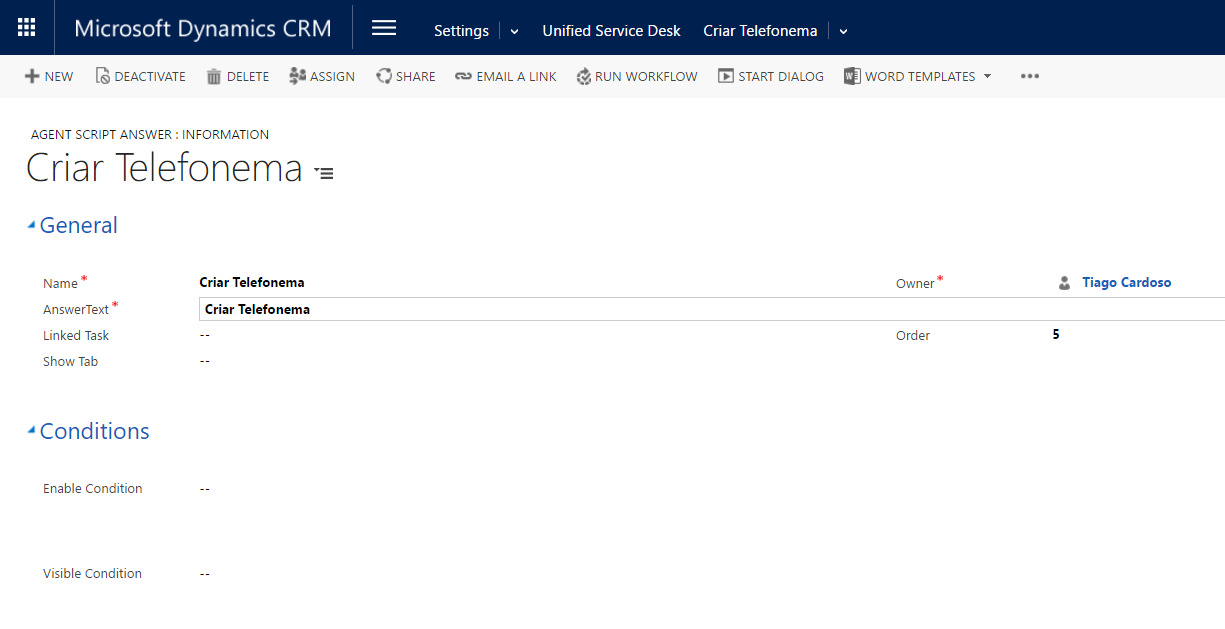This screenshot has width=1225, height=629.
Task: Open the app launcher waffle icon
Action: coord(27,28)
